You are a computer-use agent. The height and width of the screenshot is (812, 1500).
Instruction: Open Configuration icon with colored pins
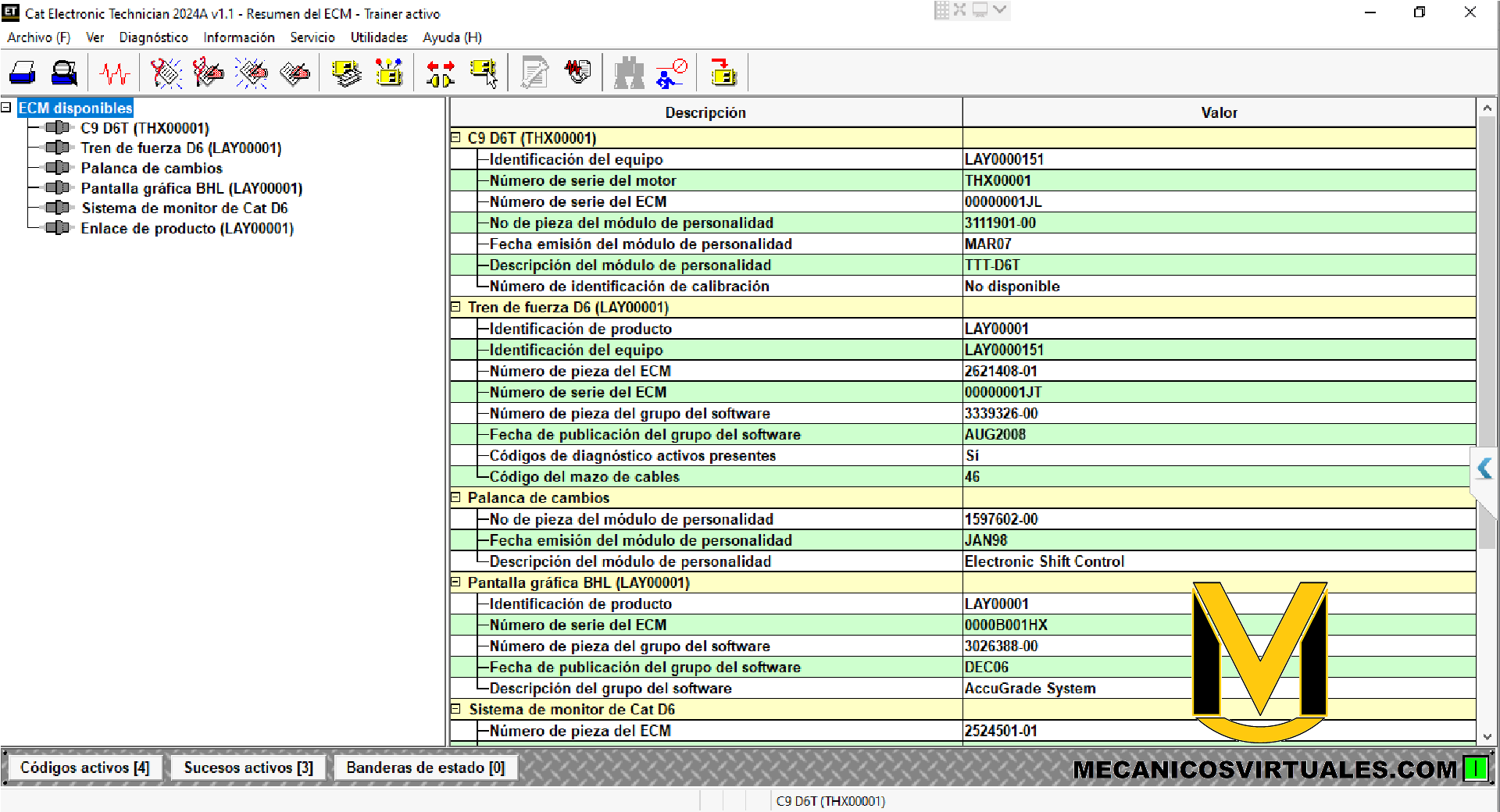coord(388,73)
